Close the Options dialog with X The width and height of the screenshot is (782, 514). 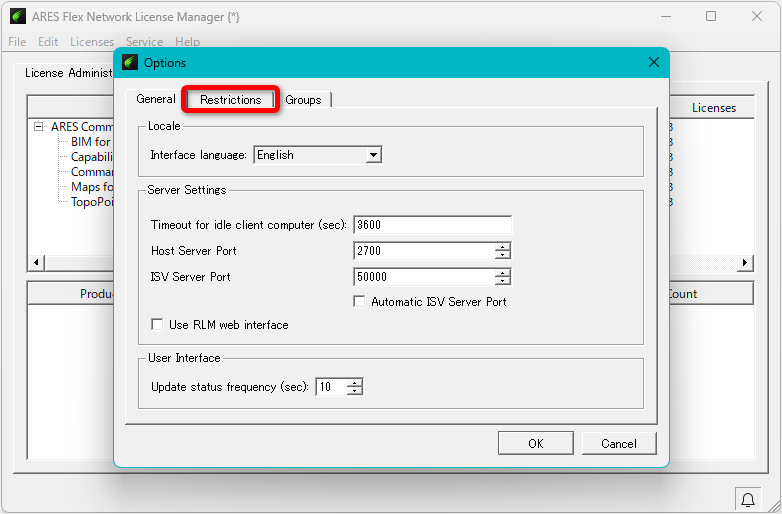coord(654,62)
